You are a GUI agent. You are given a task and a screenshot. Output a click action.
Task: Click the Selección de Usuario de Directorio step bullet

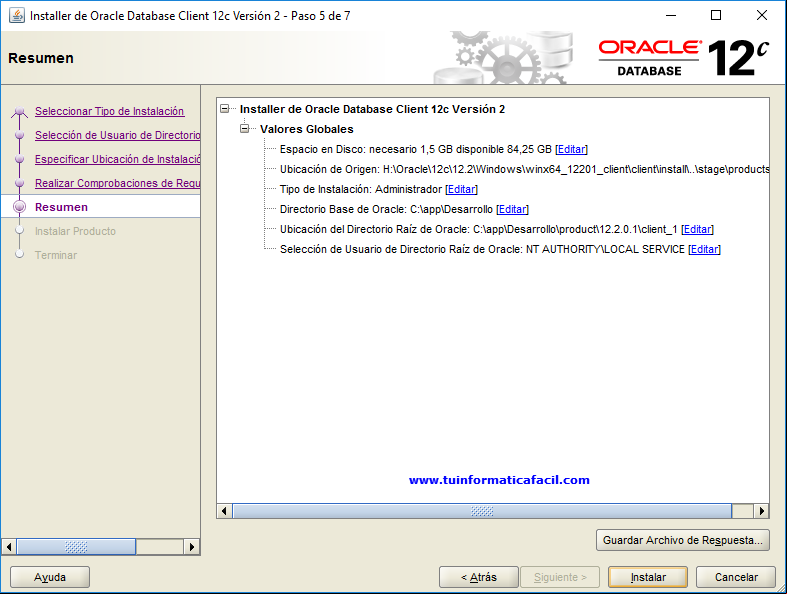[20, 135]
